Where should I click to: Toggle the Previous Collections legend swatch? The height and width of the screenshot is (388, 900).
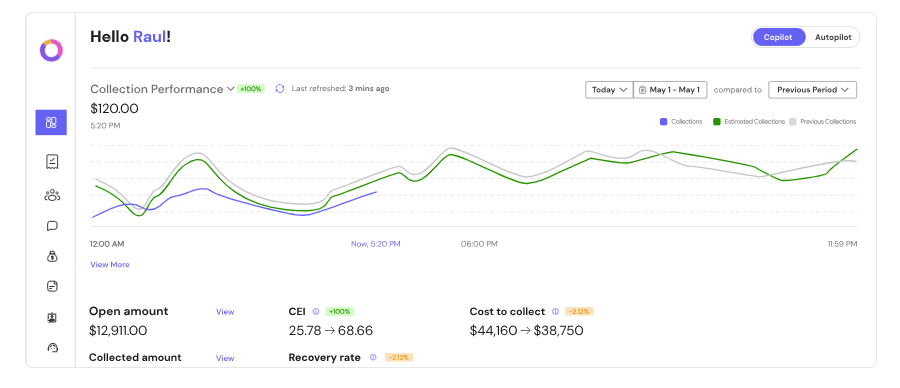click(x=793, y=122)
